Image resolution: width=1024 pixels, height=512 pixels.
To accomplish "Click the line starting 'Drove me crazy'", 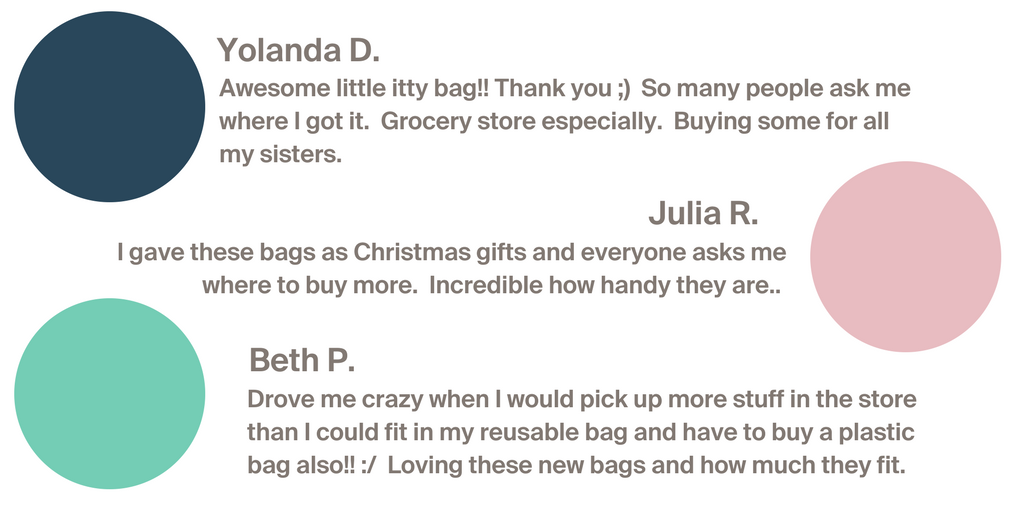I will 582,400.
